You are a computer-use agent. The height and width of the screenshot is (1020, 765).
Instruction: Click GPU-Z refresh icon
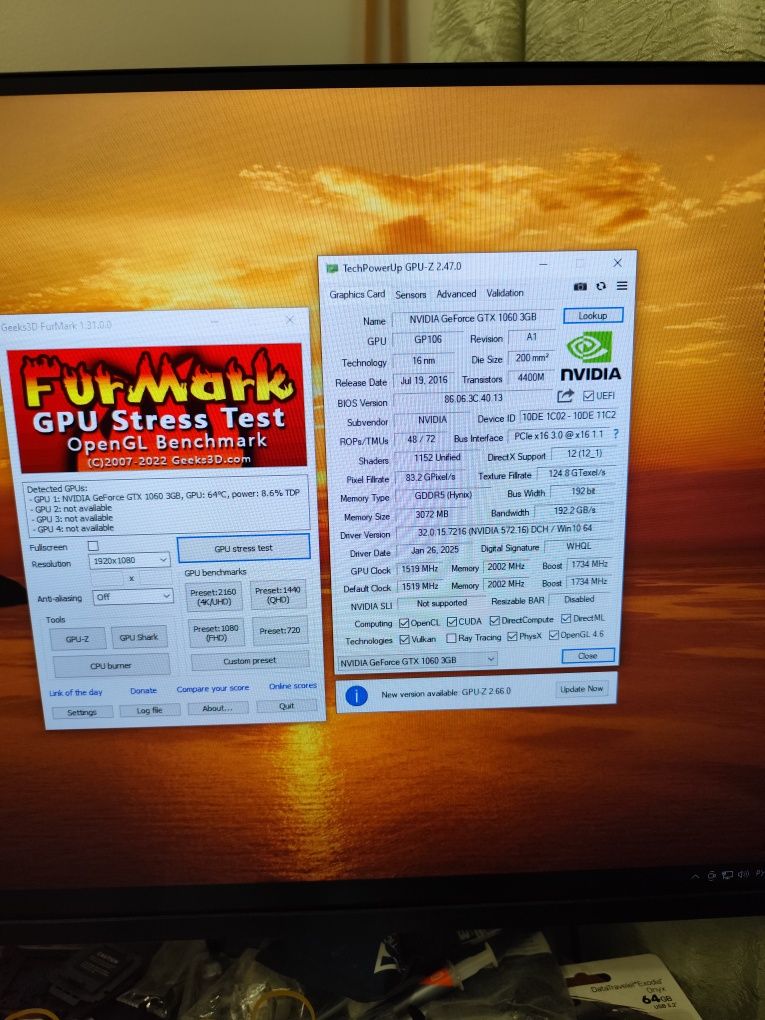(x=600, y=286)
